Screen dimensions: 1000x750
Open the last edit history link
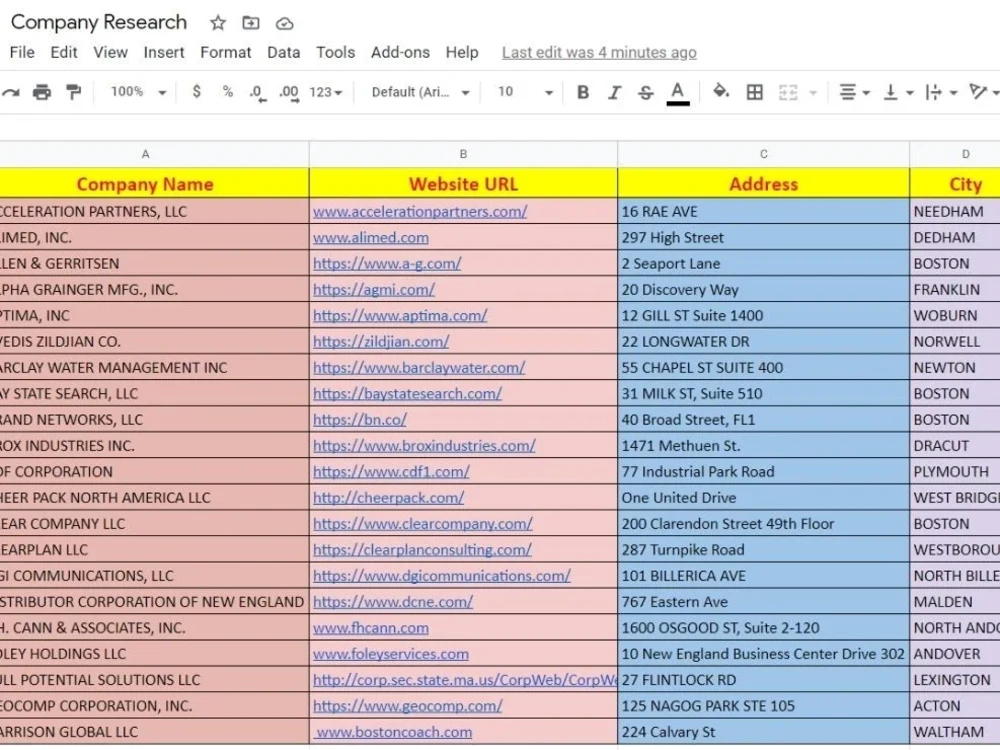(x=599, y=53)
